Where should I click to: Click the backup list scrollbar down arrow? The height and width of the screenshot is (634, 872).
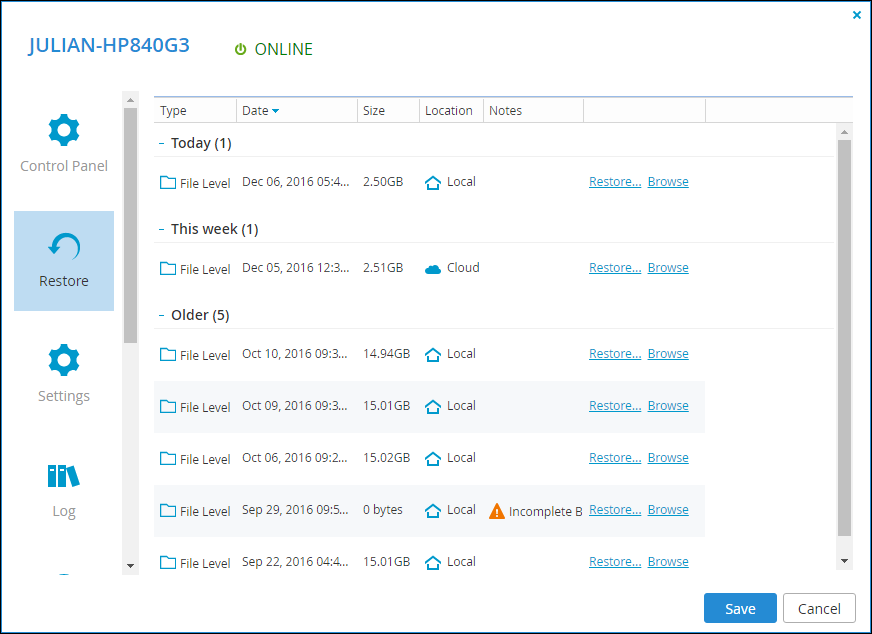click(x=844, y=561)
